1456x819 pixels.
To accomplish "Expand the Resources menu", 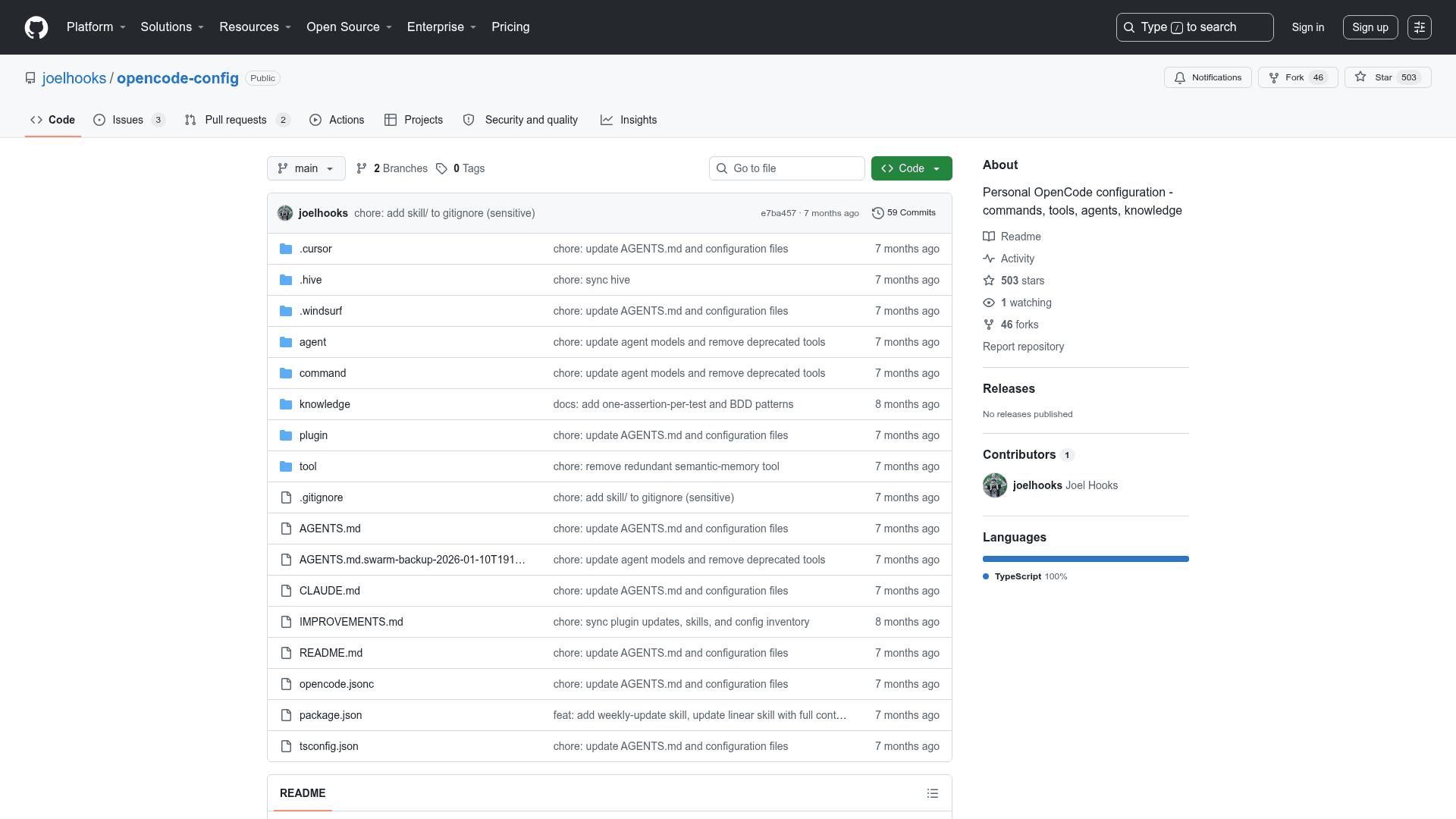I will 256,27.
